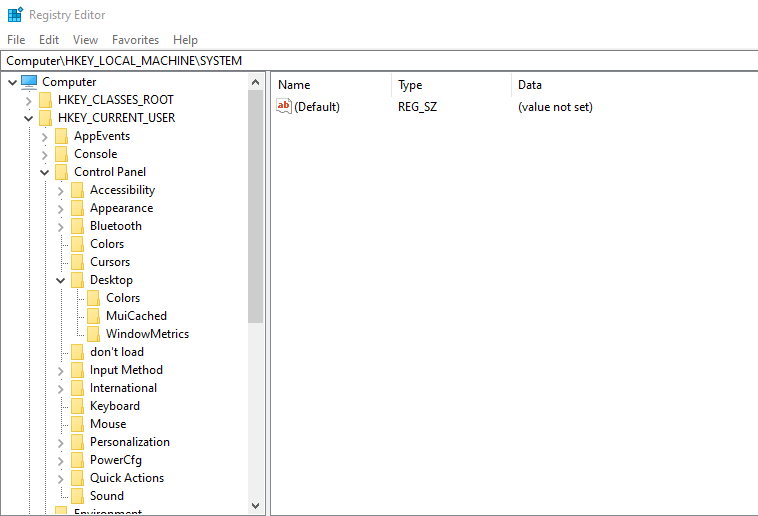Expand the Accessibility key
This screenshot has height=516, width=758.
click(60, 191)
